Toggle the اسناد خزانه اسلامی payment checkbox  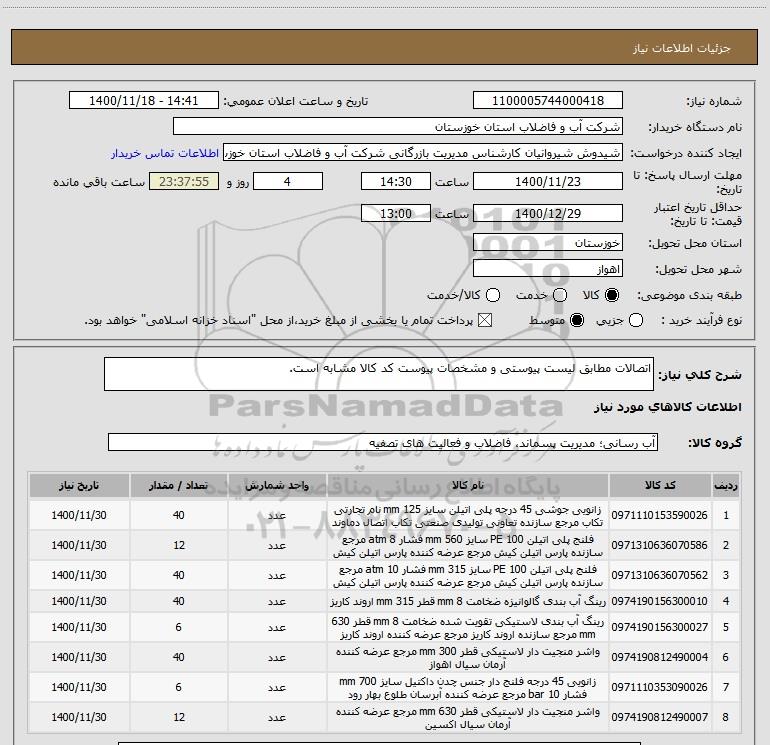coord(485,320)
